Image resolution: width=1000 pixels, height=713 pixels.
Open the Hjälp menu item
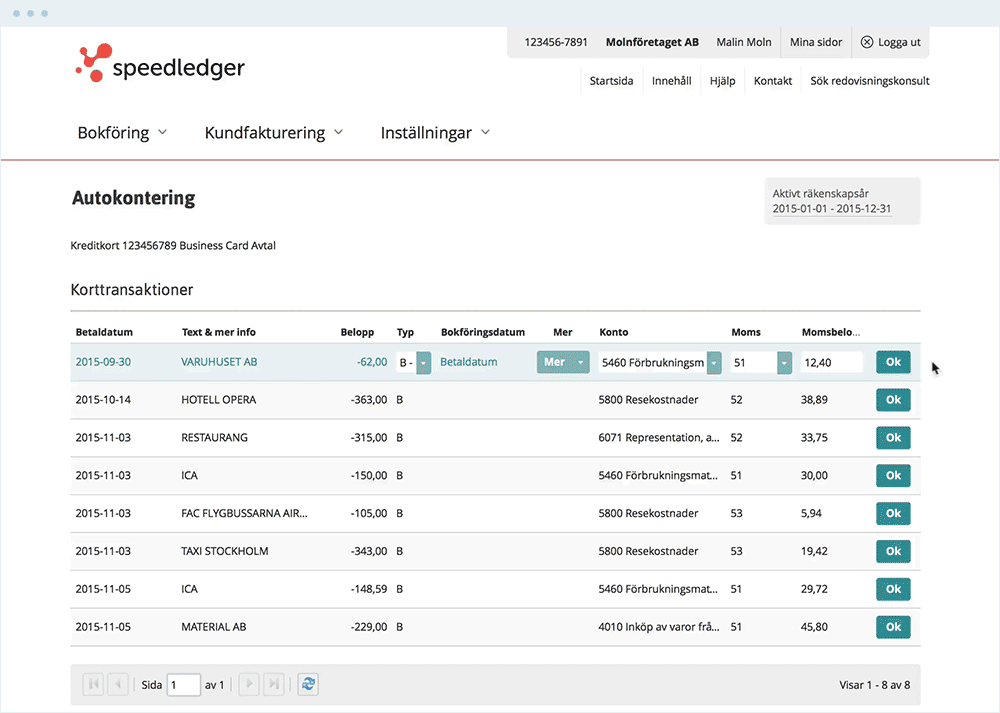(x=722, y=81)
